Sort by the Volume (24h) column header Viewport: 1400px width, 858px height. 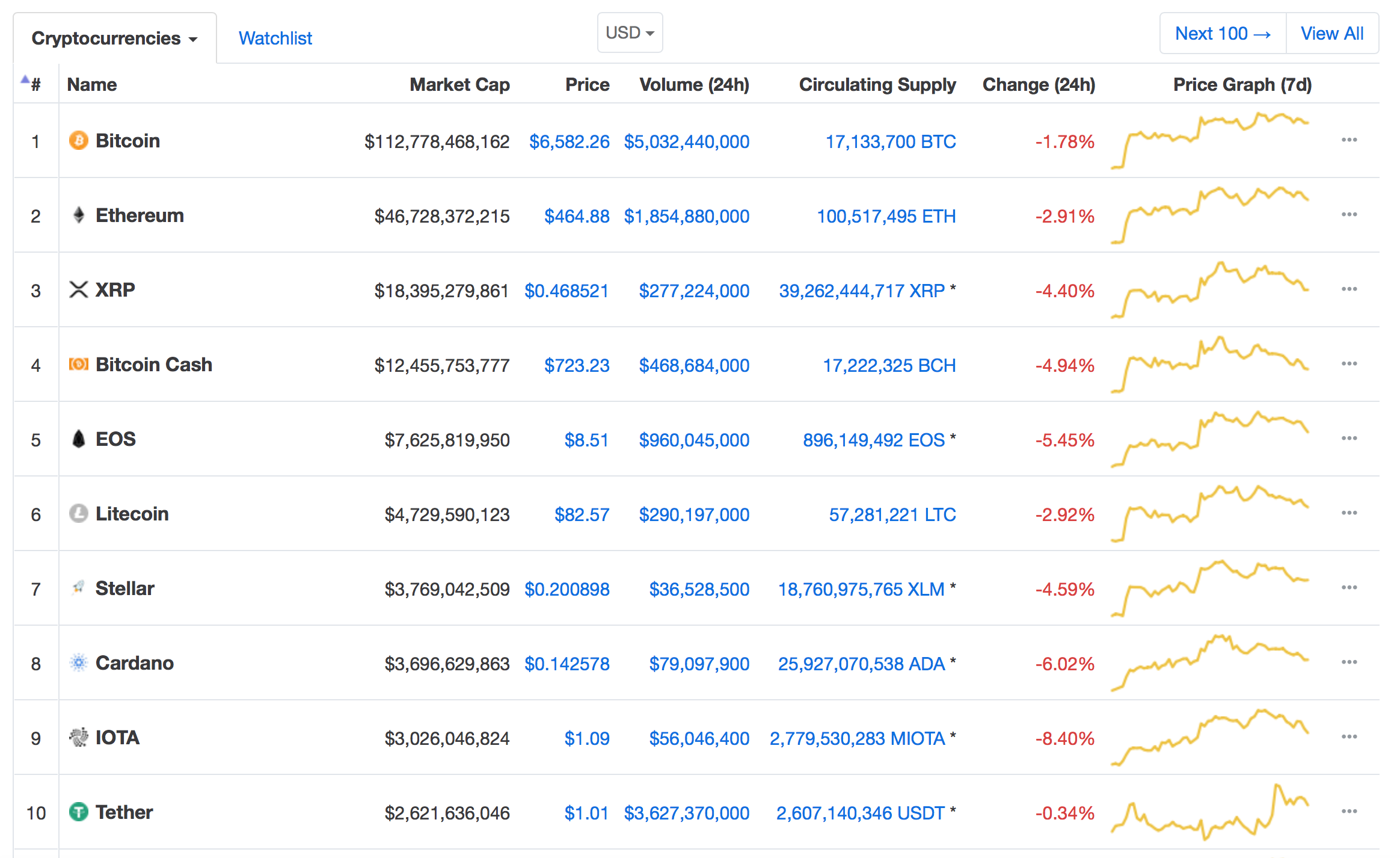694,85
